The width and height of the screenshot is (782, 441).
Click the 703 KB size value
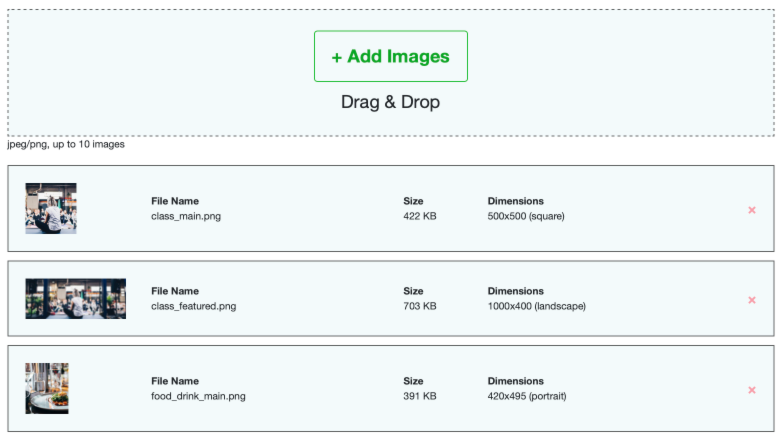click(420, 306)
